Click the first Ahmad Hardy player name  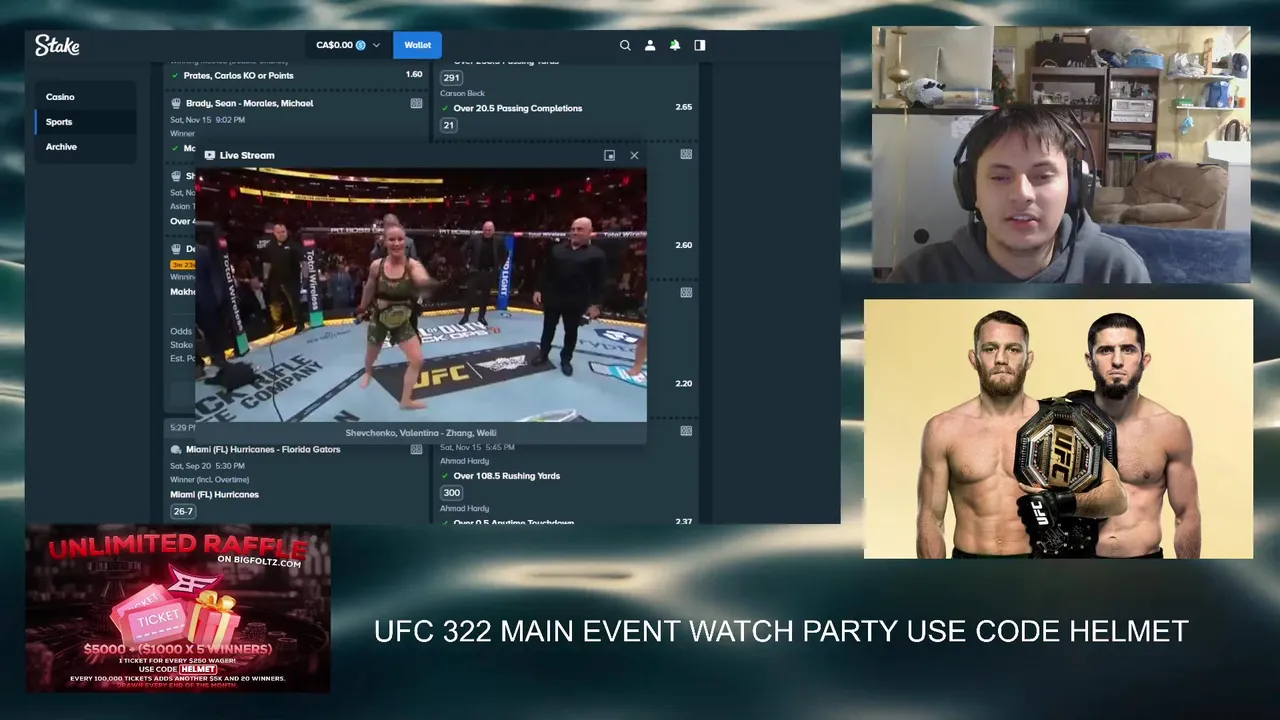coord(464,461)
